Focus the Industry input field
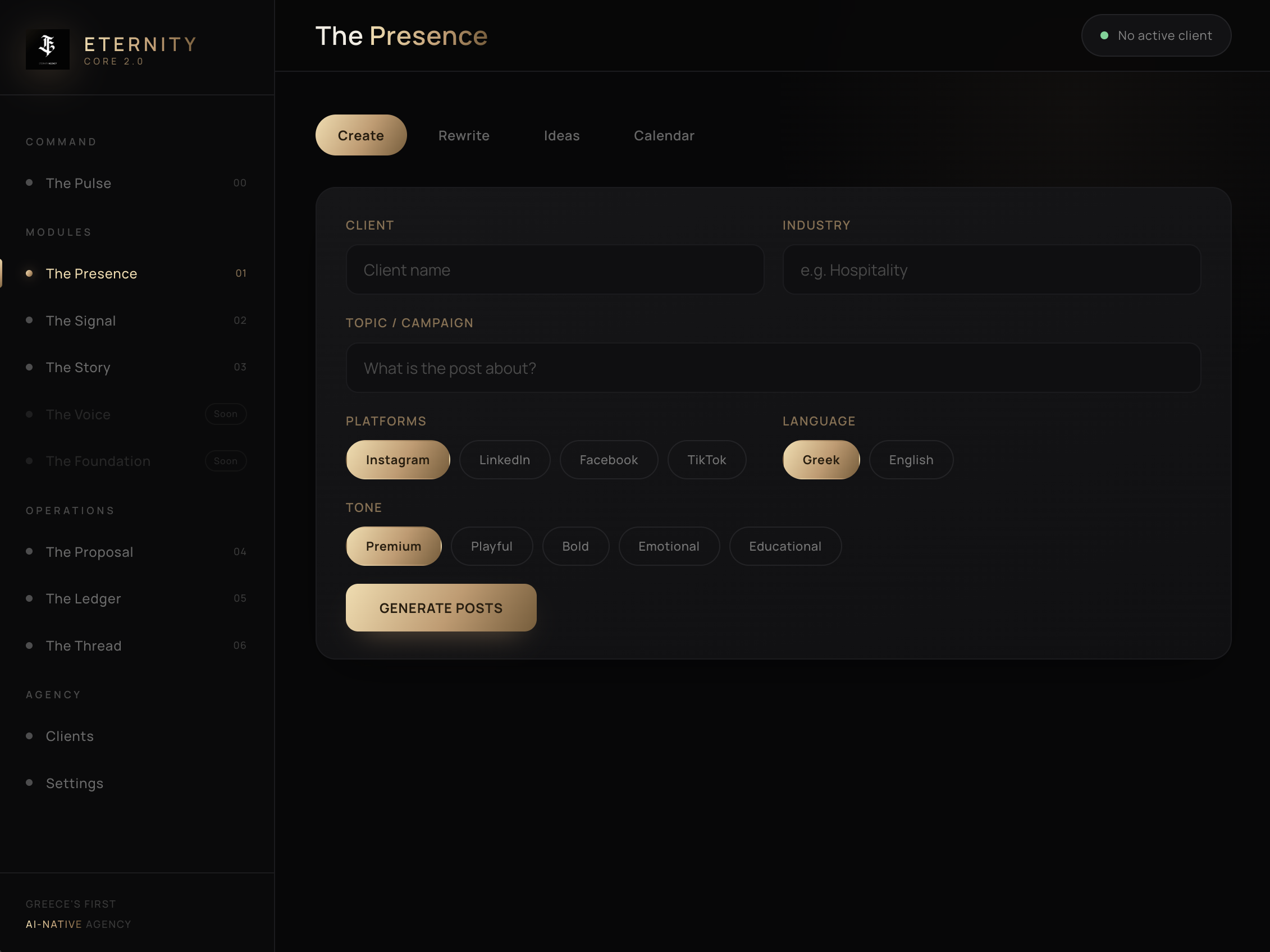This screenshot has height=952, width=1270. [x=992, y=269]
